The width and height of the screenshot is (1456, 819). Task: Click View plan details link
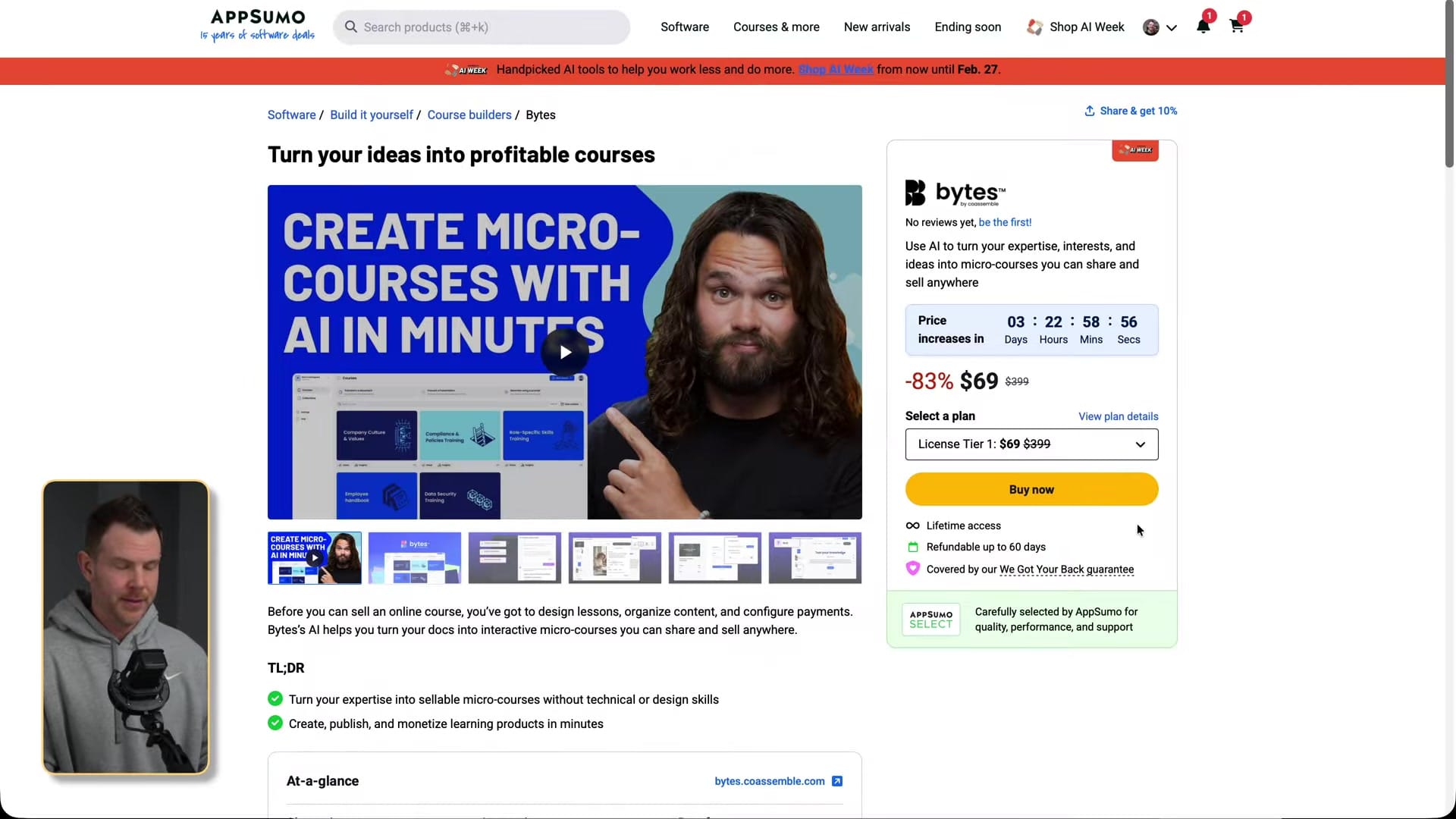(1119, 416)
